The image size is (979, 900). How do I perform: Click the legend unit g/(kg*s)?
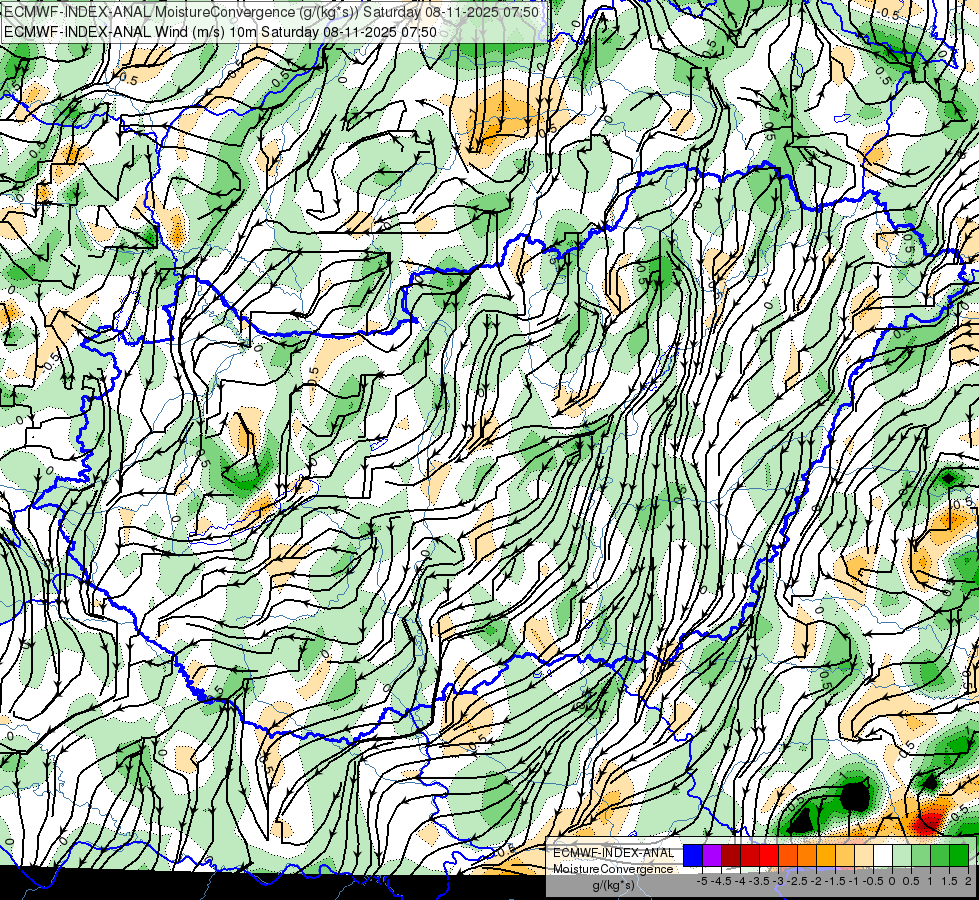614,886
